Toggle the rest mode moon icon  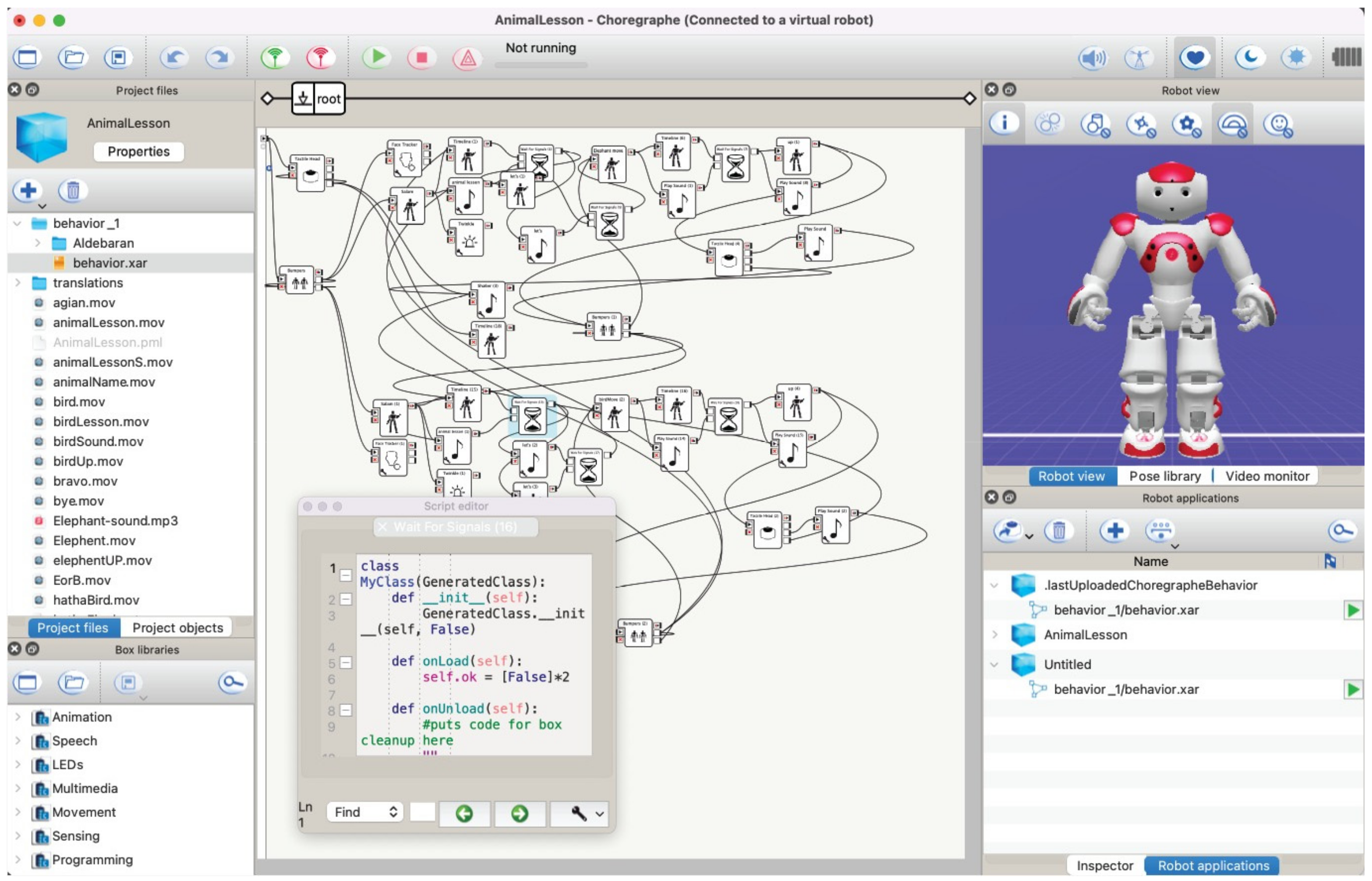[x=1249, y=57]
